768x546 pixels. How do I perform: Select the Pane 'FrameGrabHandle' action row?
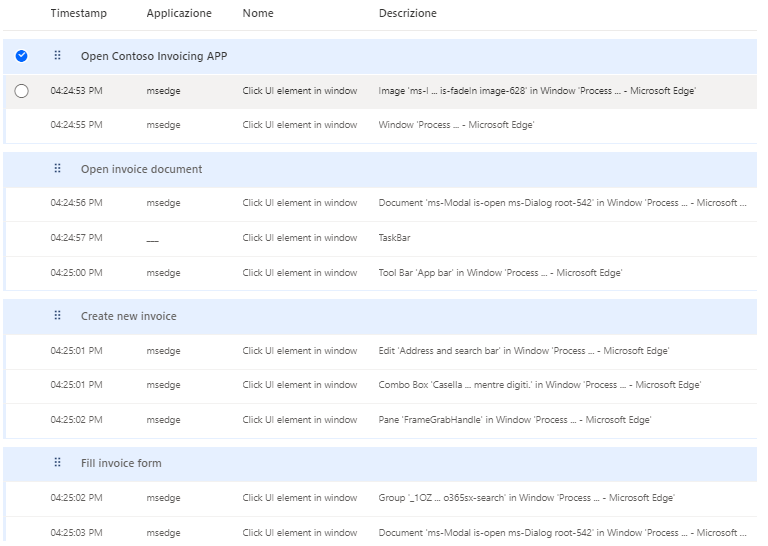(514, 420)
